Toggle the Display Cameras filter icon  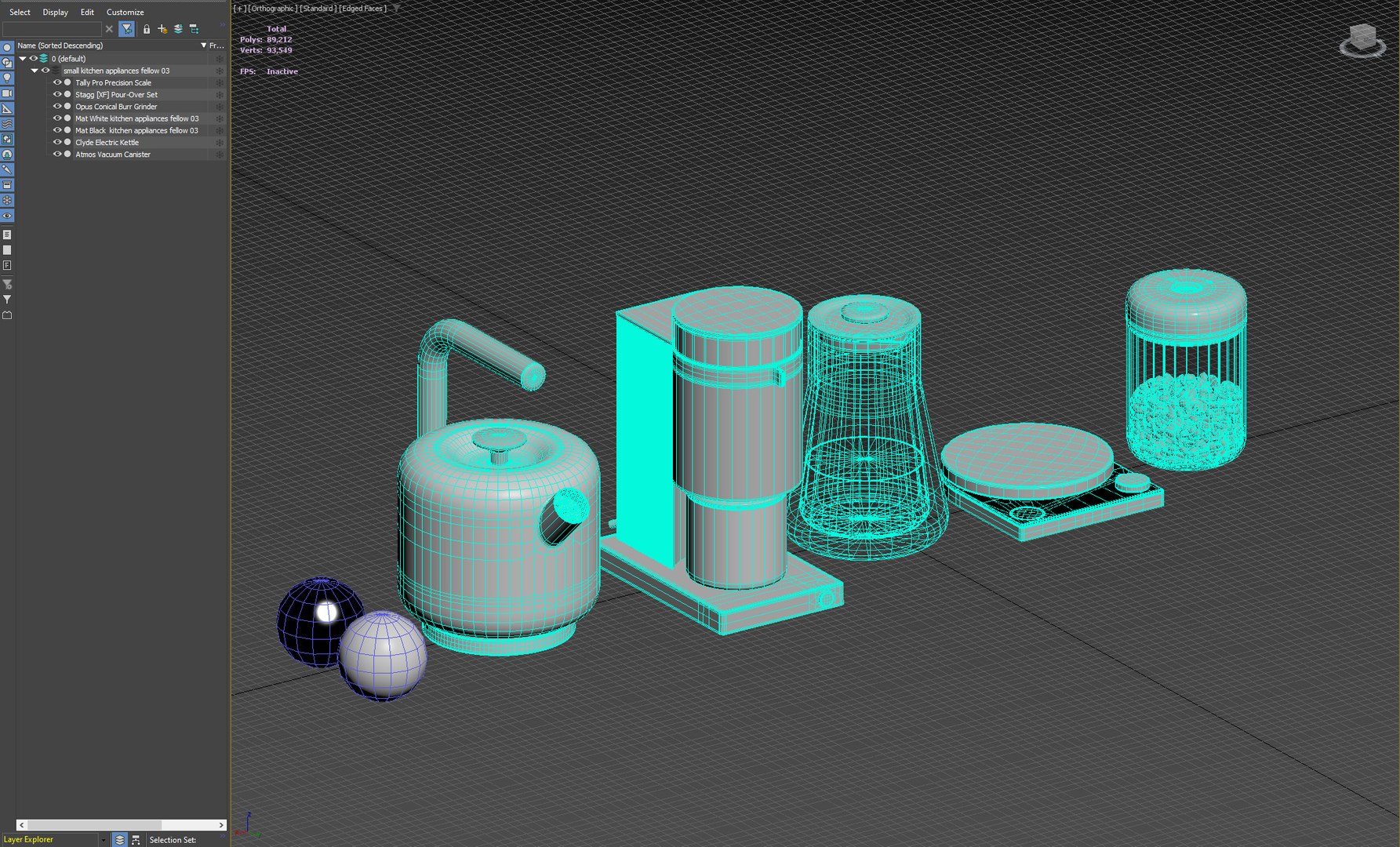pyautogui.click(x=7, y=93)
